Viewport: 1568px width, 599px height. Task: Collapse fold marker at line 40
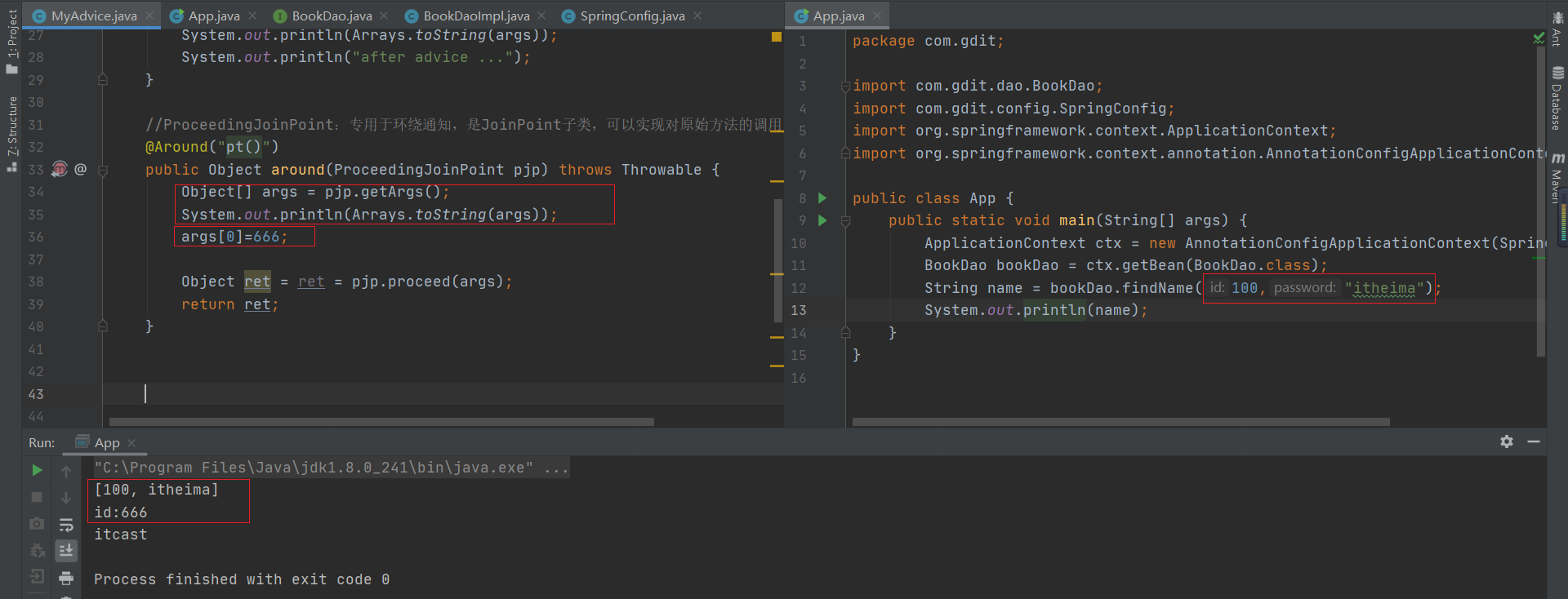pos(103,326)
